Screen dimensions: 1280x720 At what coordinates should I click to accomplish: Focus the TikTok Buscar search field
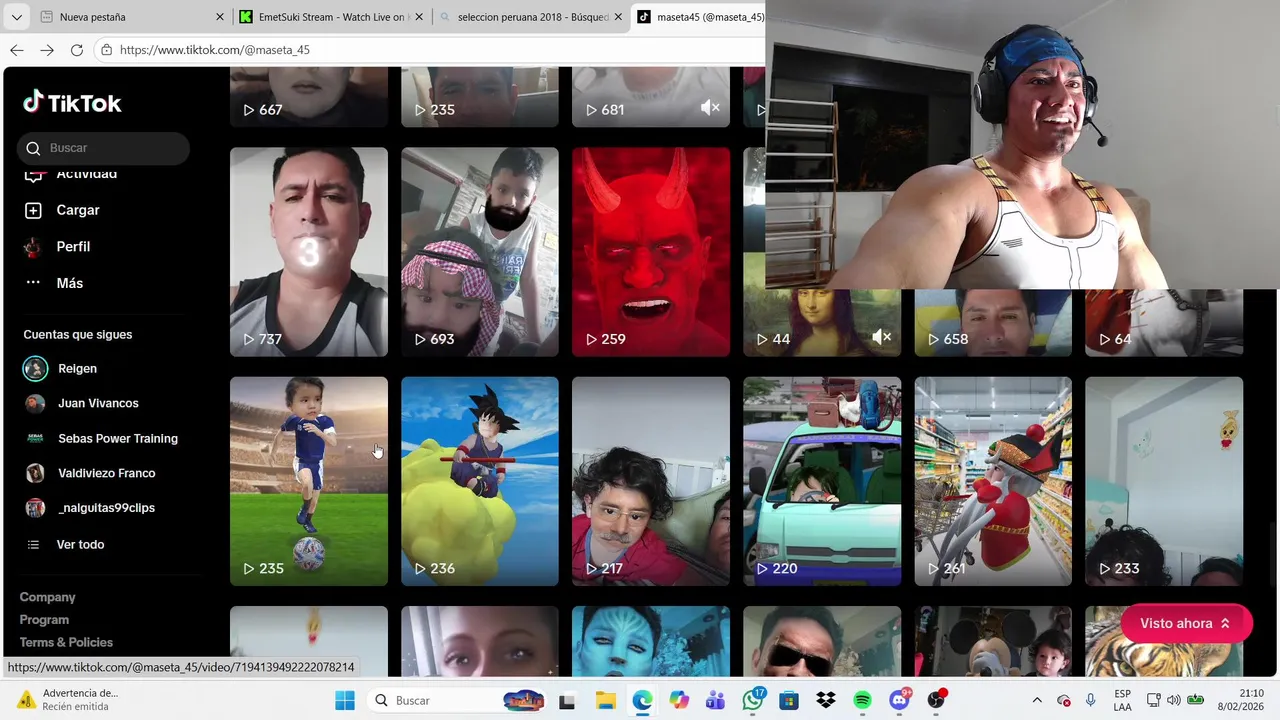coord(103,148)
